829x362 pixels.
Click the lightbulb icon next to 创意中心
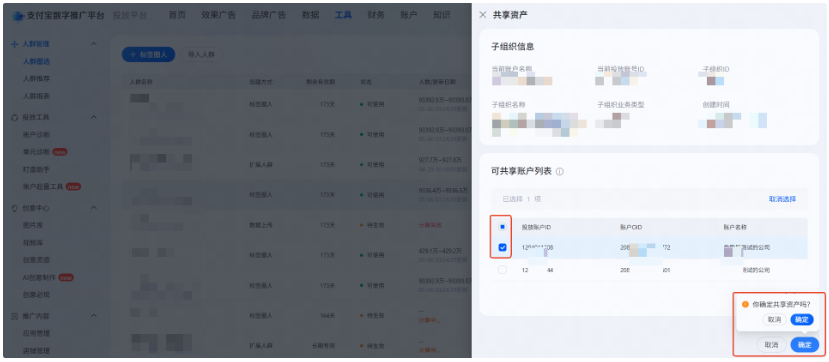click(x=14, y=208)
